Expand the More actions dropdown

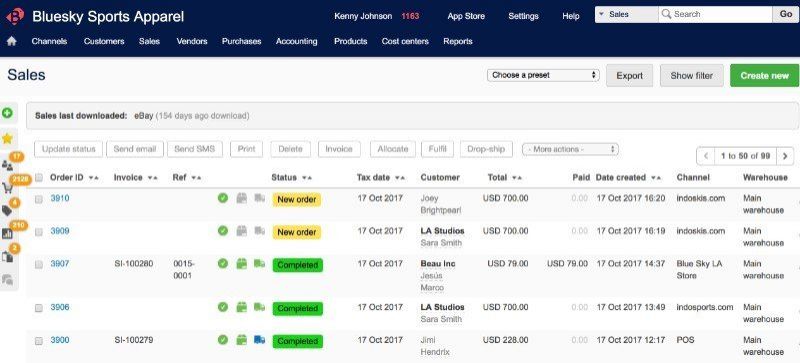570,150
